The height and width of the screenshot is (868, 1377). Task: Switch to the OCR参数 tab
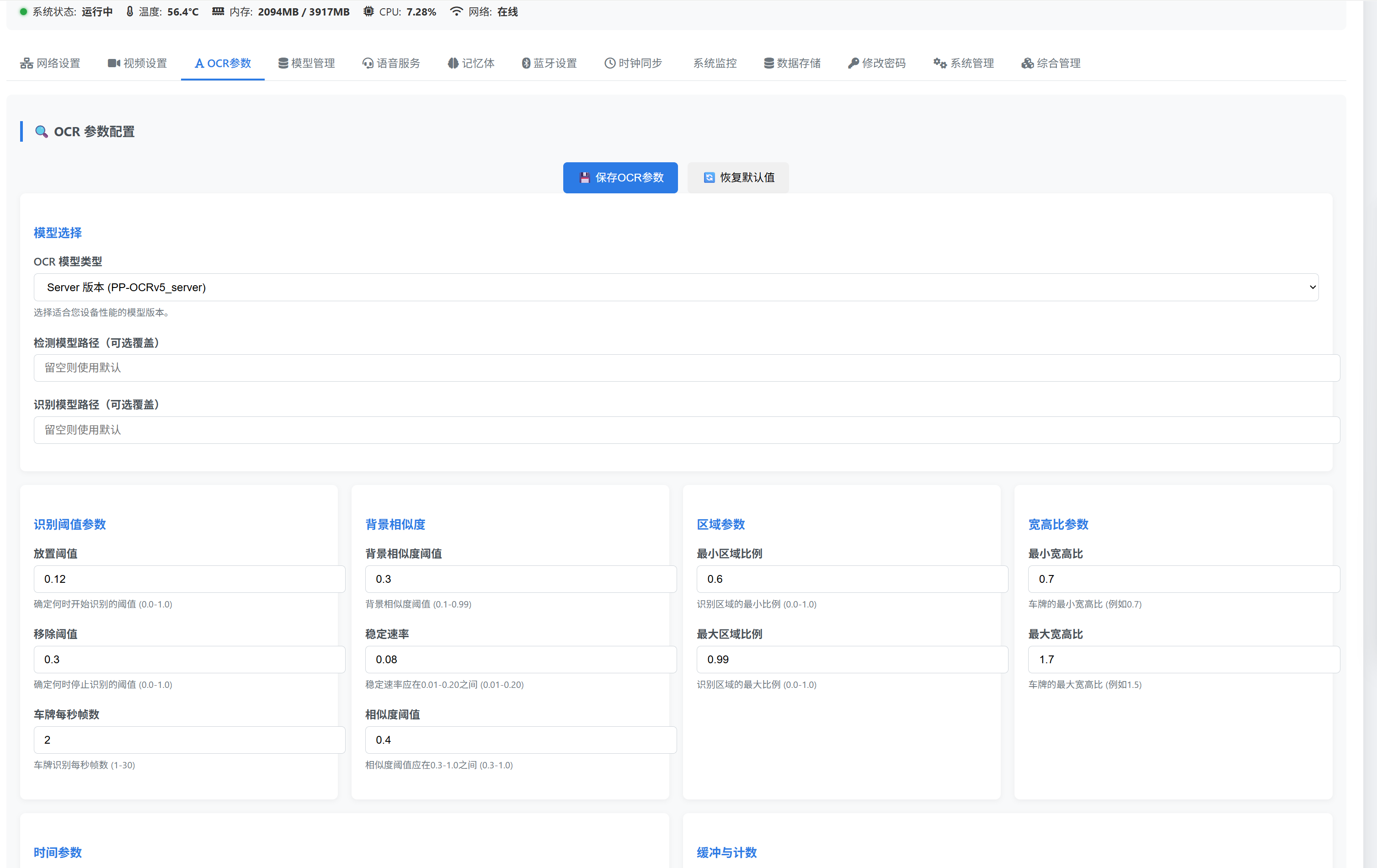(x=223, y=63)
